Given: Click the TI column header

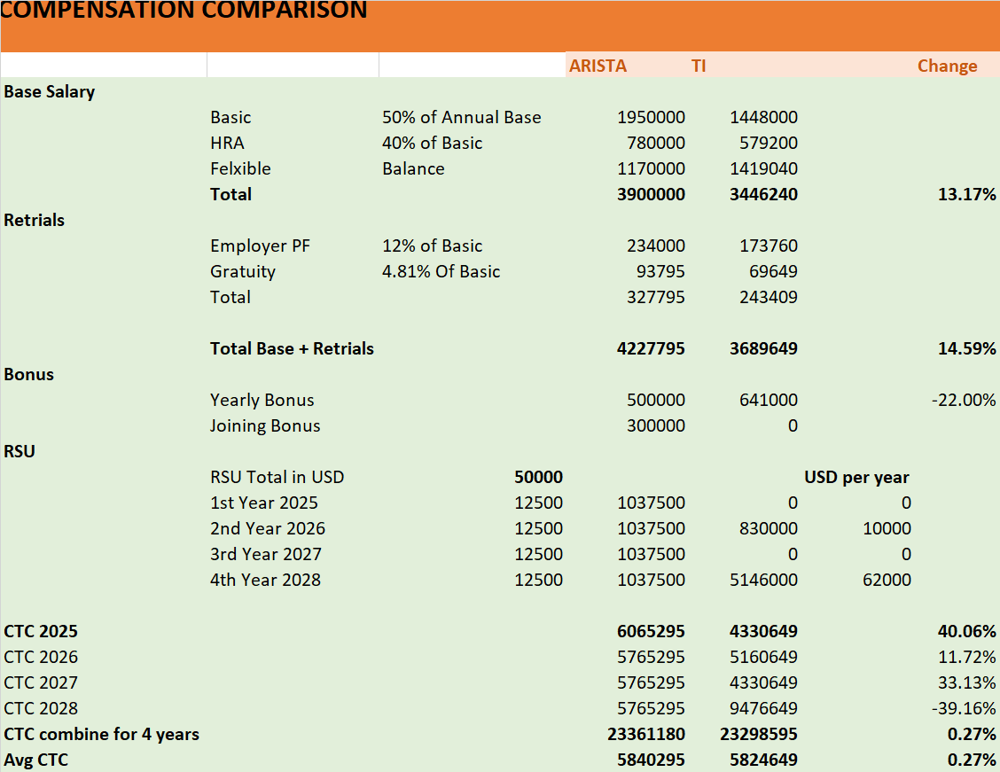Looking at the screenshot, I should coord(698,66).
